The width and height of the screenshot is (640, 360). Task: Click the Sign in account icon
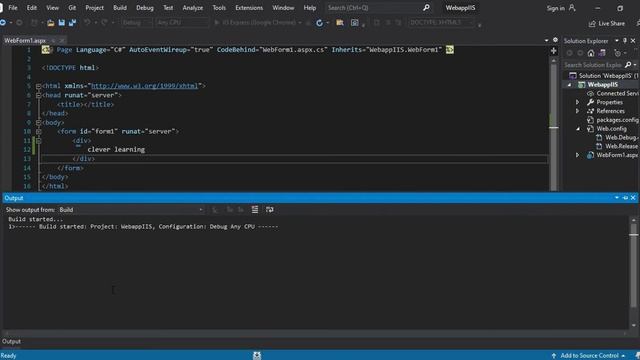[x=572, y=8]
